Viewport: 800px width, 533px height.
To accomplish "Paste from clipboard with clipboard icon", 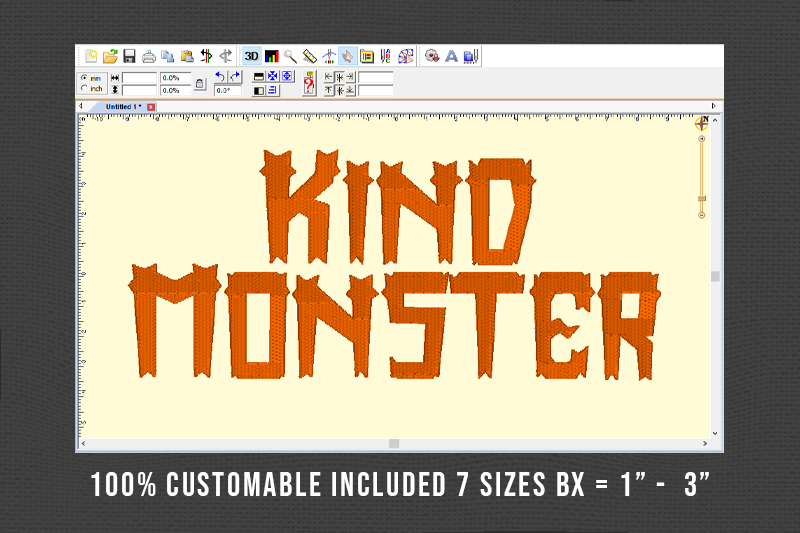I will point(187,56).
